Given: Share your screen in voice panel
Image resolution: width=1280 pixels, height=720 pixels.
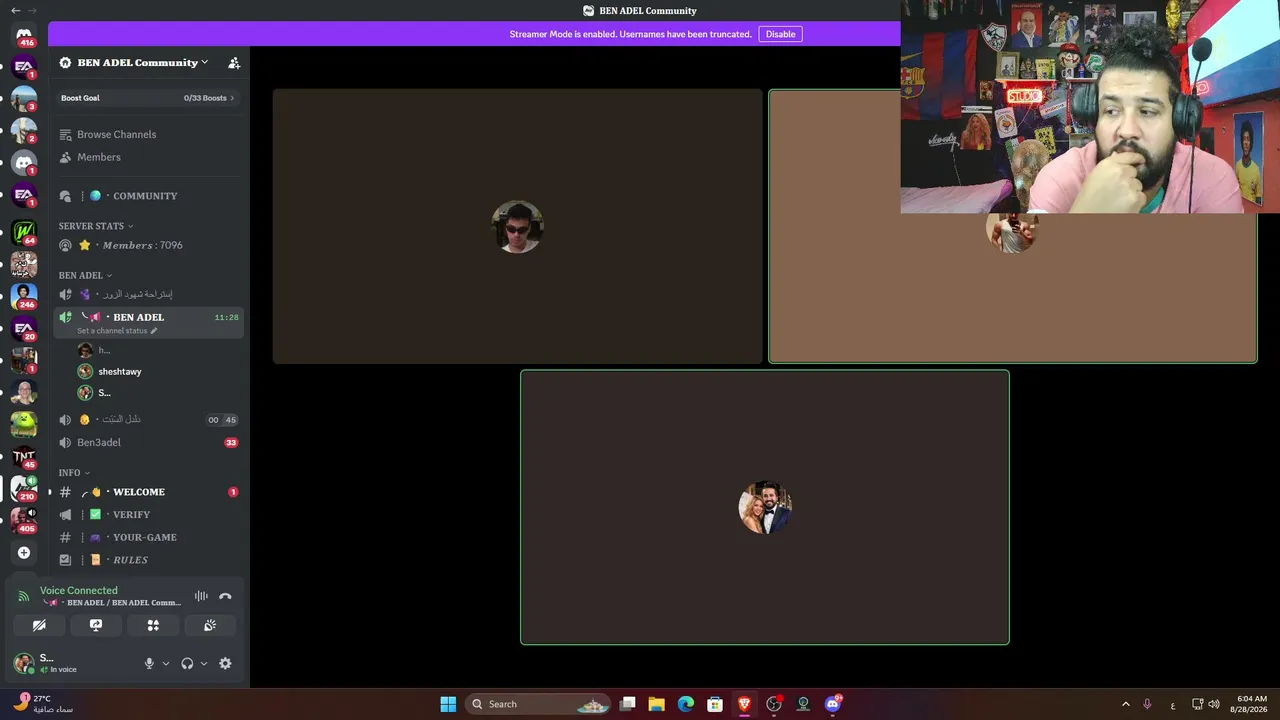Looking at the screenshot, I should (x=96, y=625).
